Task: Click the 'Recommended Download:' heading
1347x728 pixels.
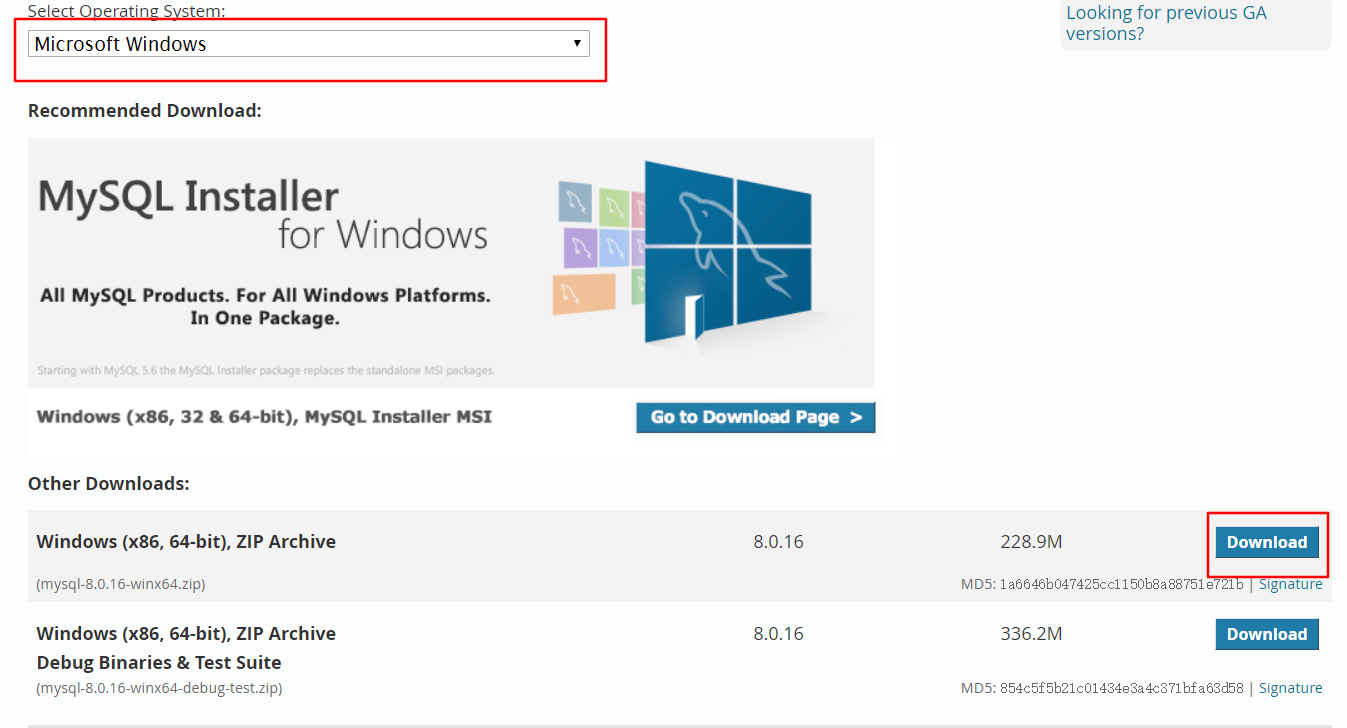Action: pyautogui.click(x=145, y=111)
